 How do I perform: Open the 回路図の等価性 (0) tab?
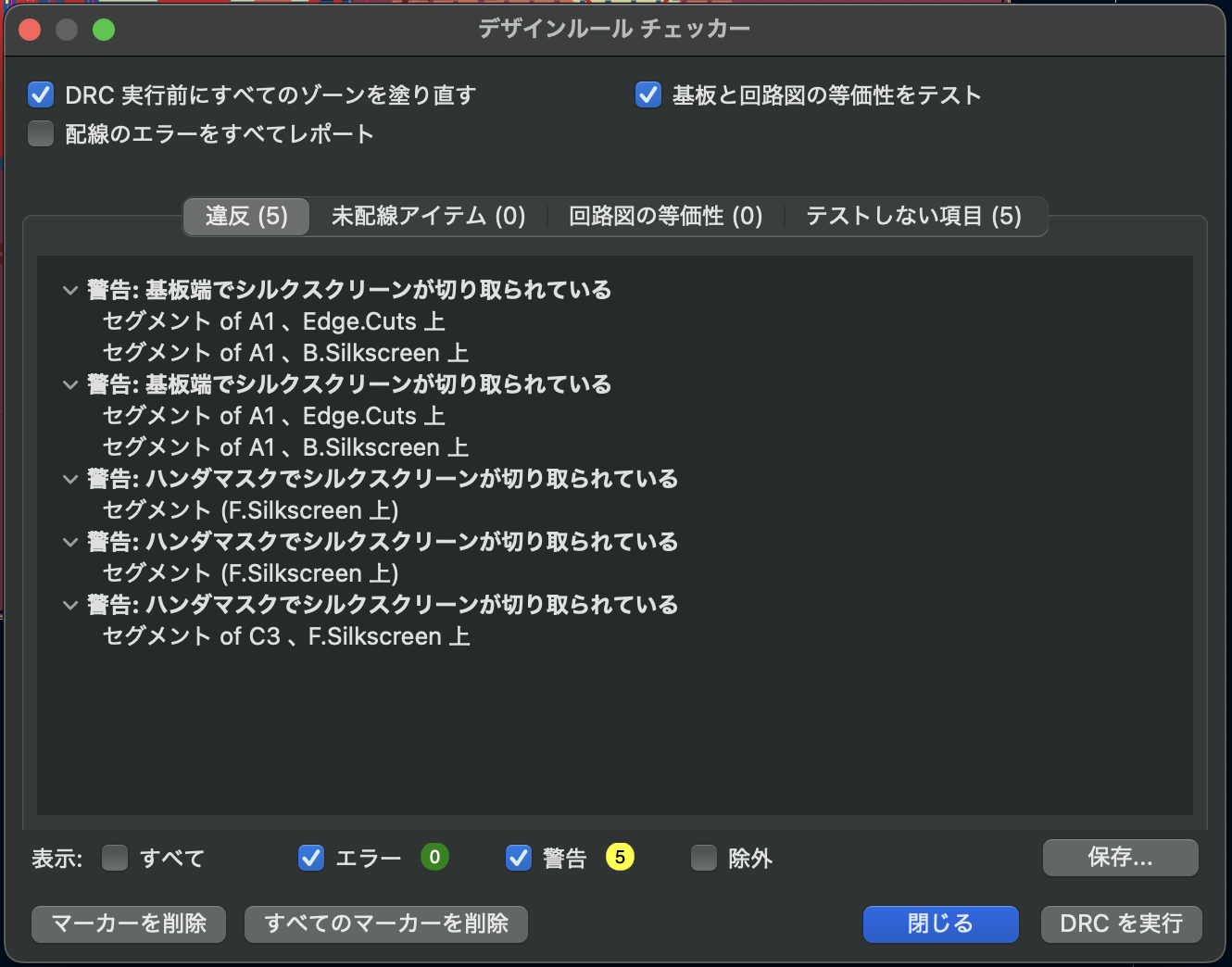665,216
